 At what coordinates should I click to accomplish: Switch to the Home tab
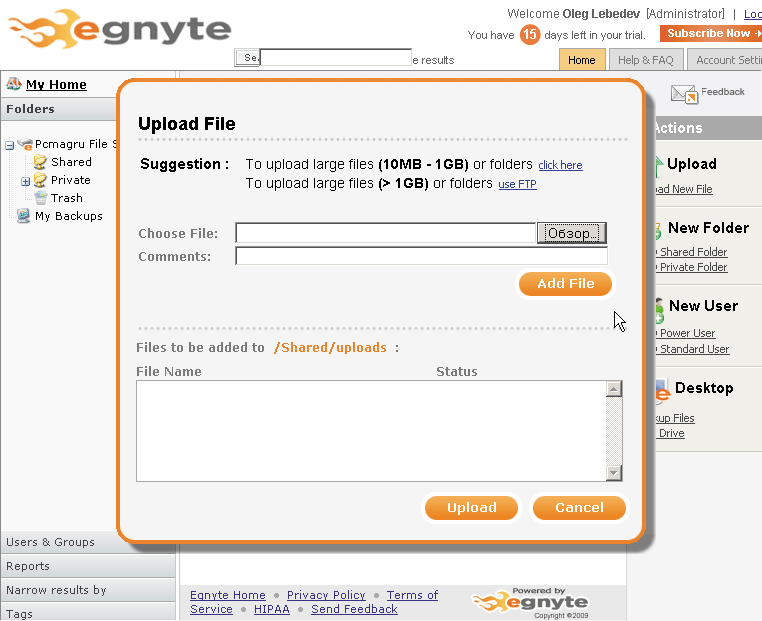(582, 60)
